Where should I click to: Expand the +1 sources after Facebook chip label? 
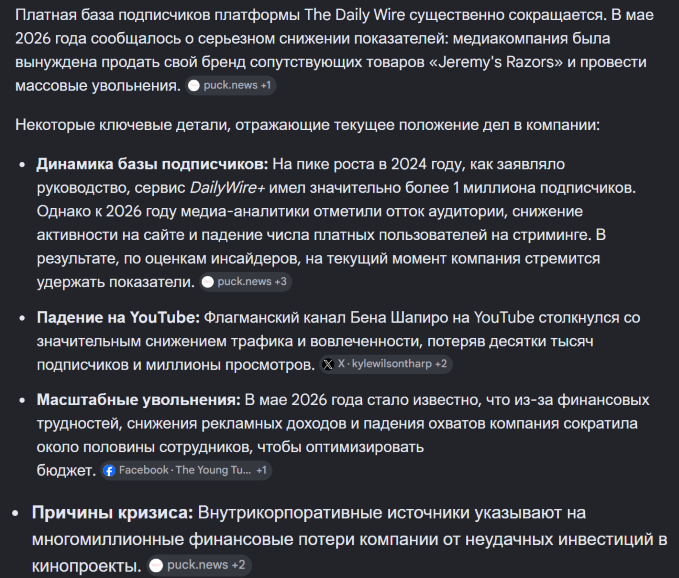point(261,470)
